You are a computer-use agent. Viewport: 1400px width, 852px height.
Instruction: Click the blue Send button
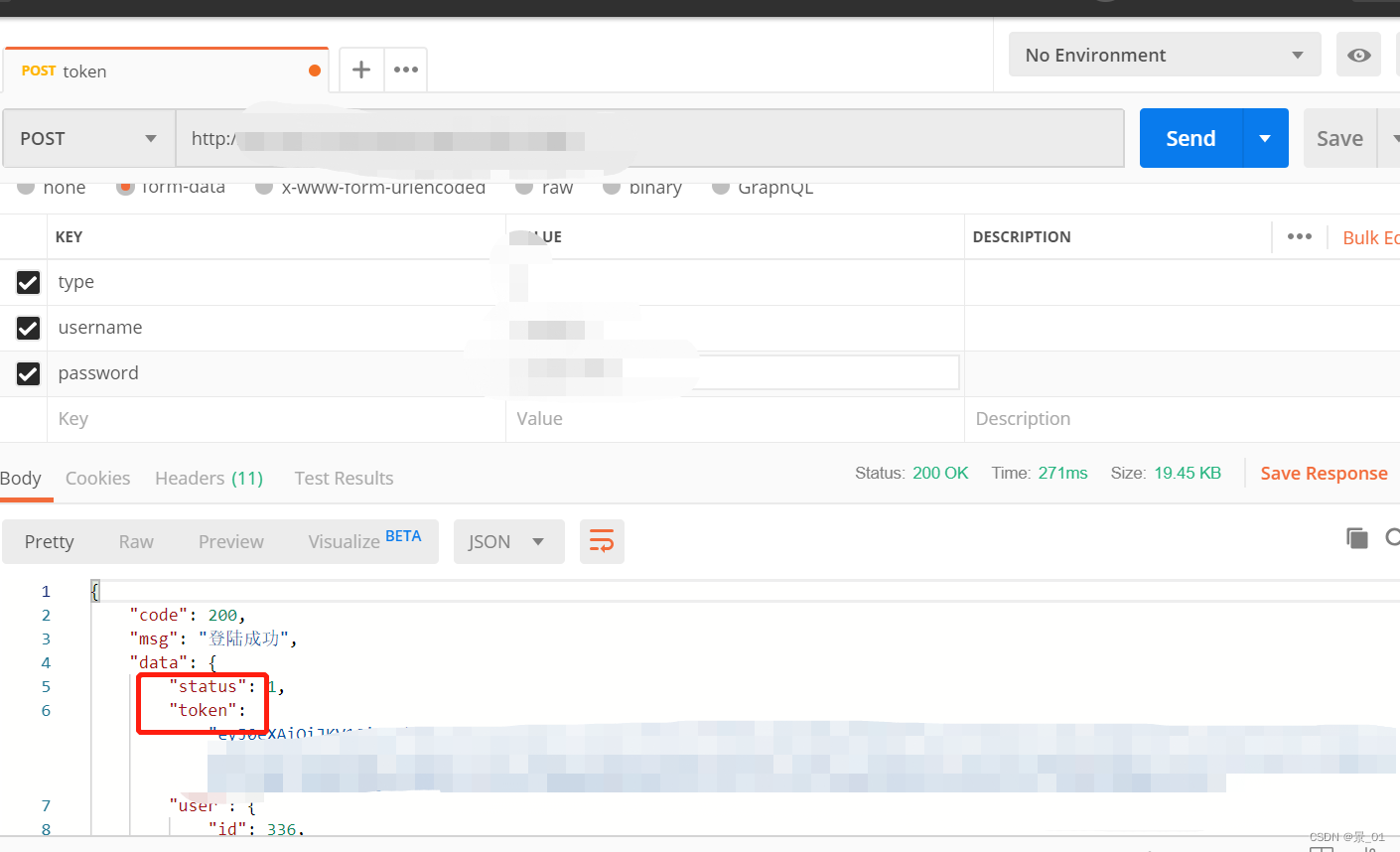(x=1190, y=138)
